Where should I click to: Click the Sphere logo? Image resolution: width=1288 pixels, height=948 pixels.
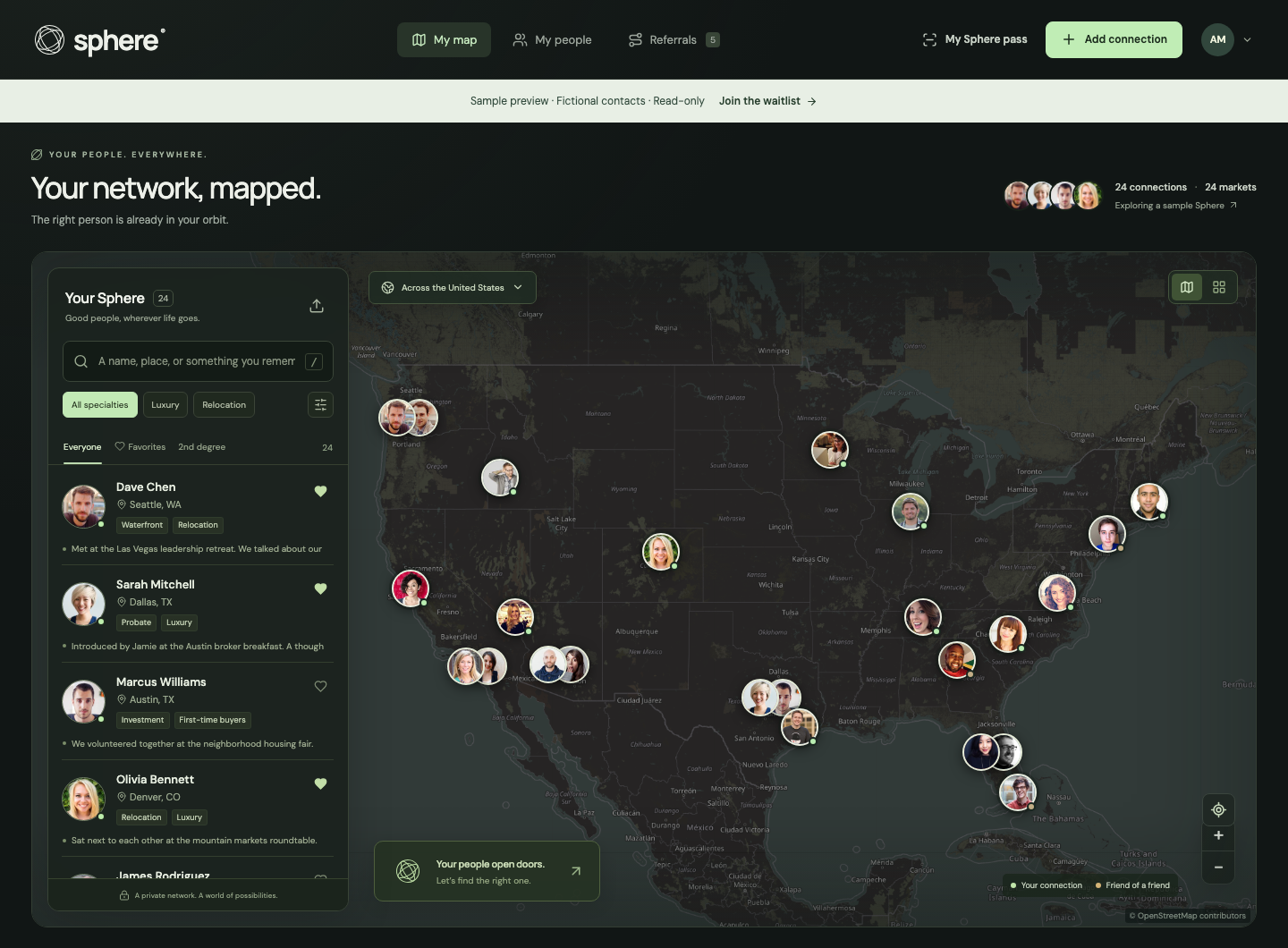point(99,40)
